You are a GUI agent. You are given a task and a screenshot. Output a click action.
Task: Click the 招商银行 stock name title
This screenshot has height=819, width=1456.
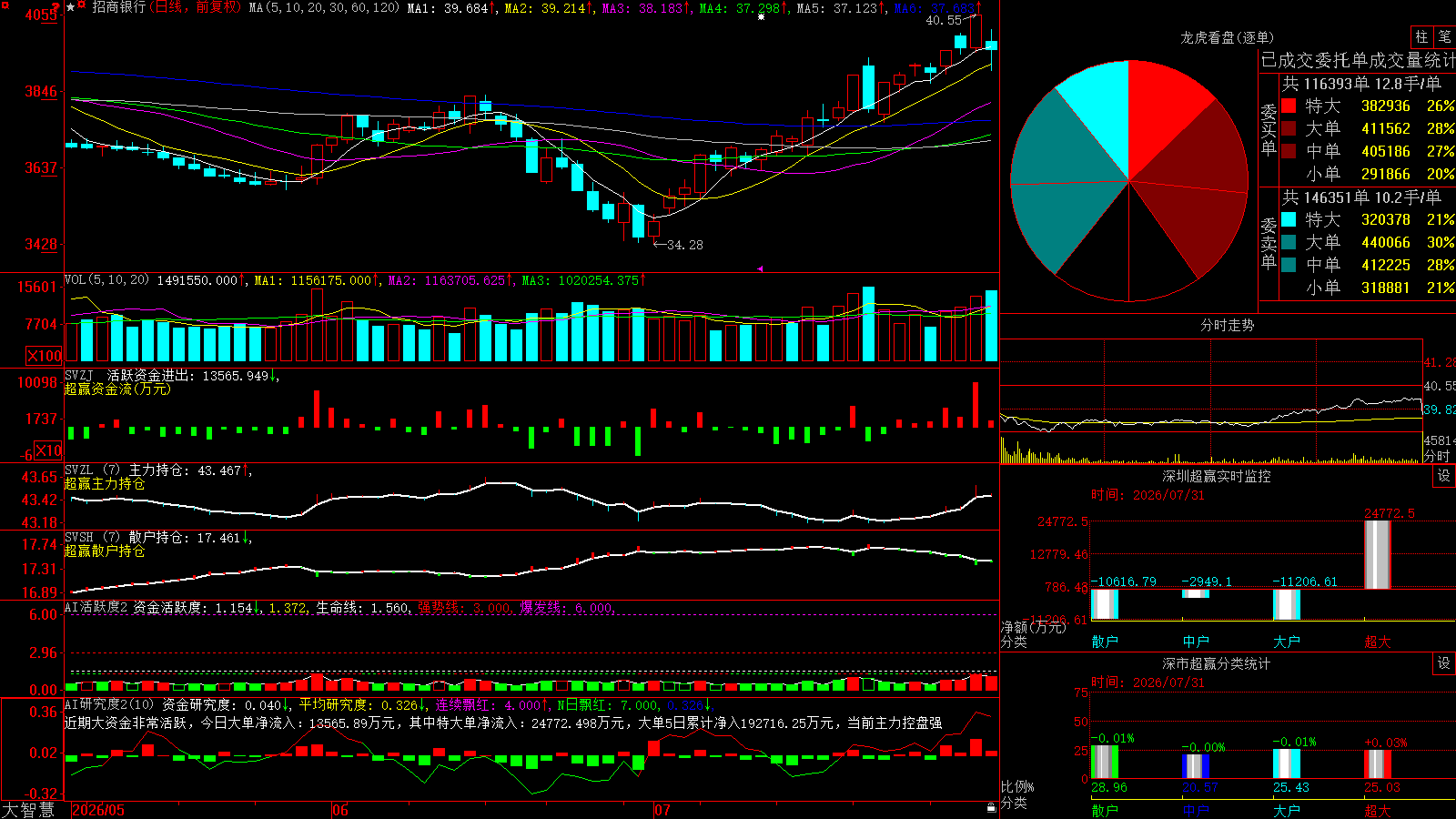118,7
